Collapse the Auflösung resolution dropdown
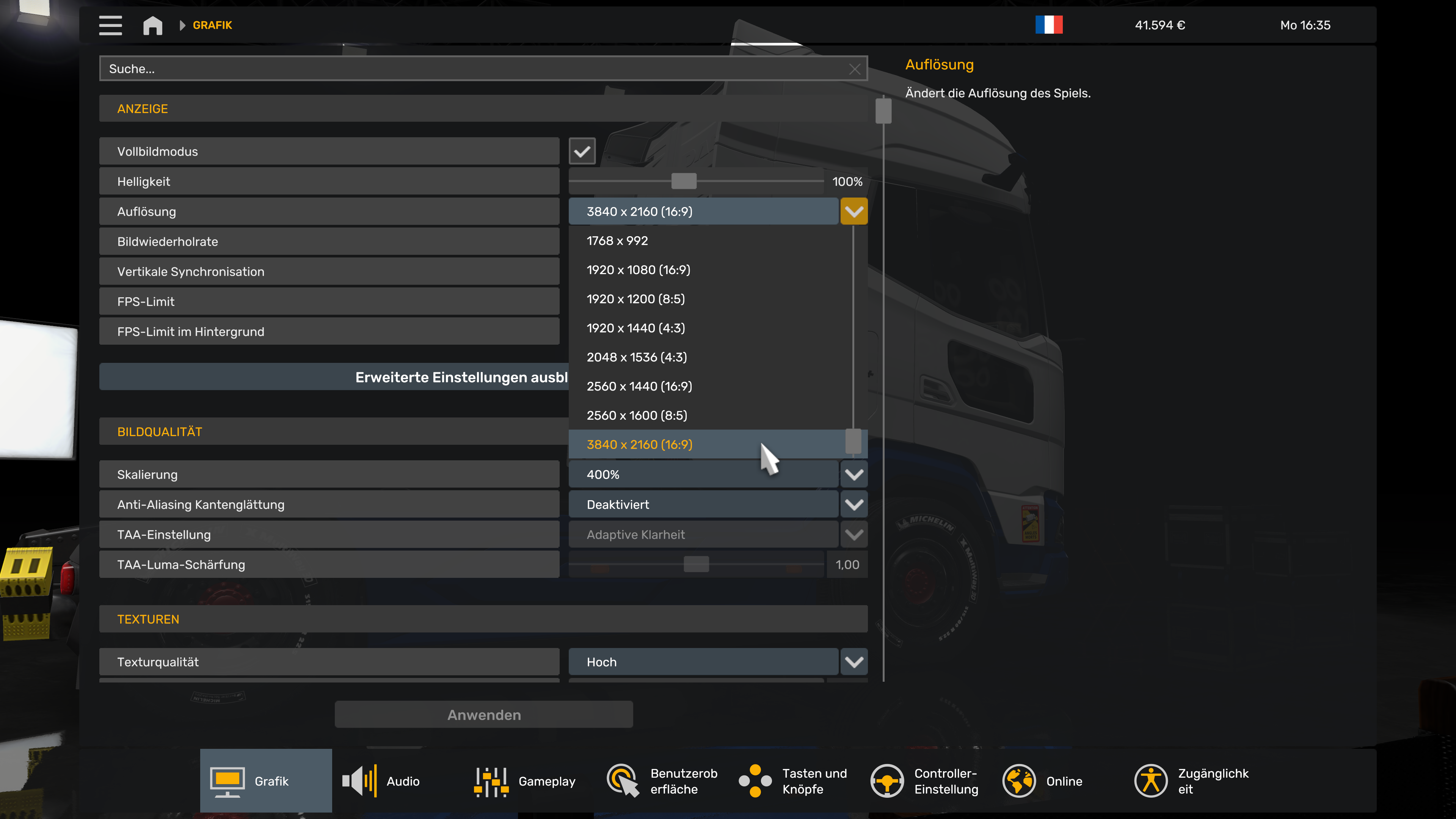Image resolution: width=1456 pixels, height=819 pixels. click(x=854, y=211)
